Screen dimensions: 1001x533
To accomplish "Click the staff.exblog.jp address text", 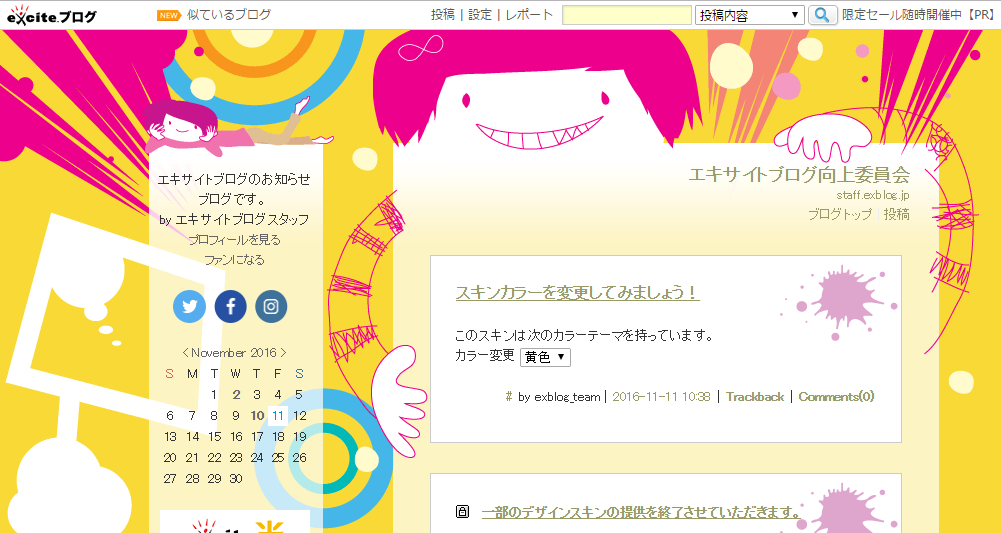I will pyautogui.click(x=873, y=195).
